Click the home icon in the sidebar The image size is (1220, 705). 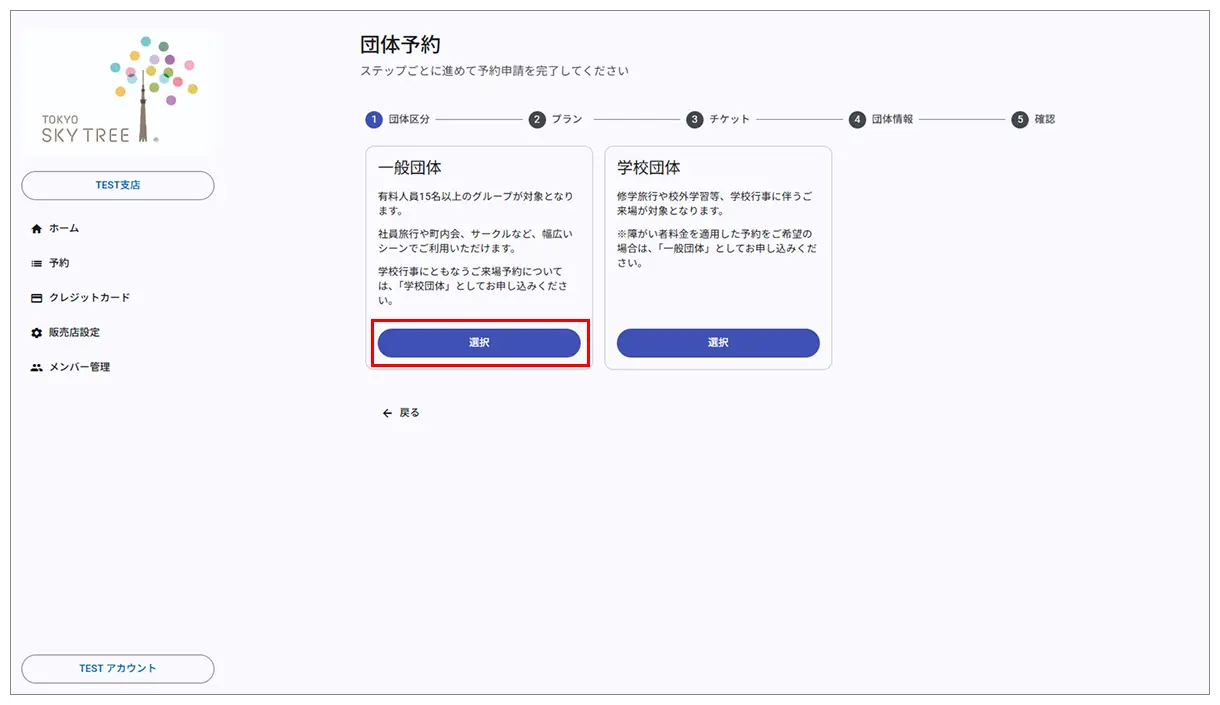[37, 227]
